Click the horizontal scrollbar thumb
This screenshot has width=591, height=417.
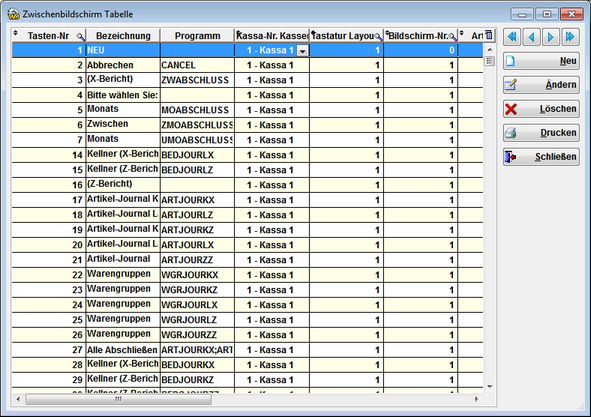click(118, 399)
